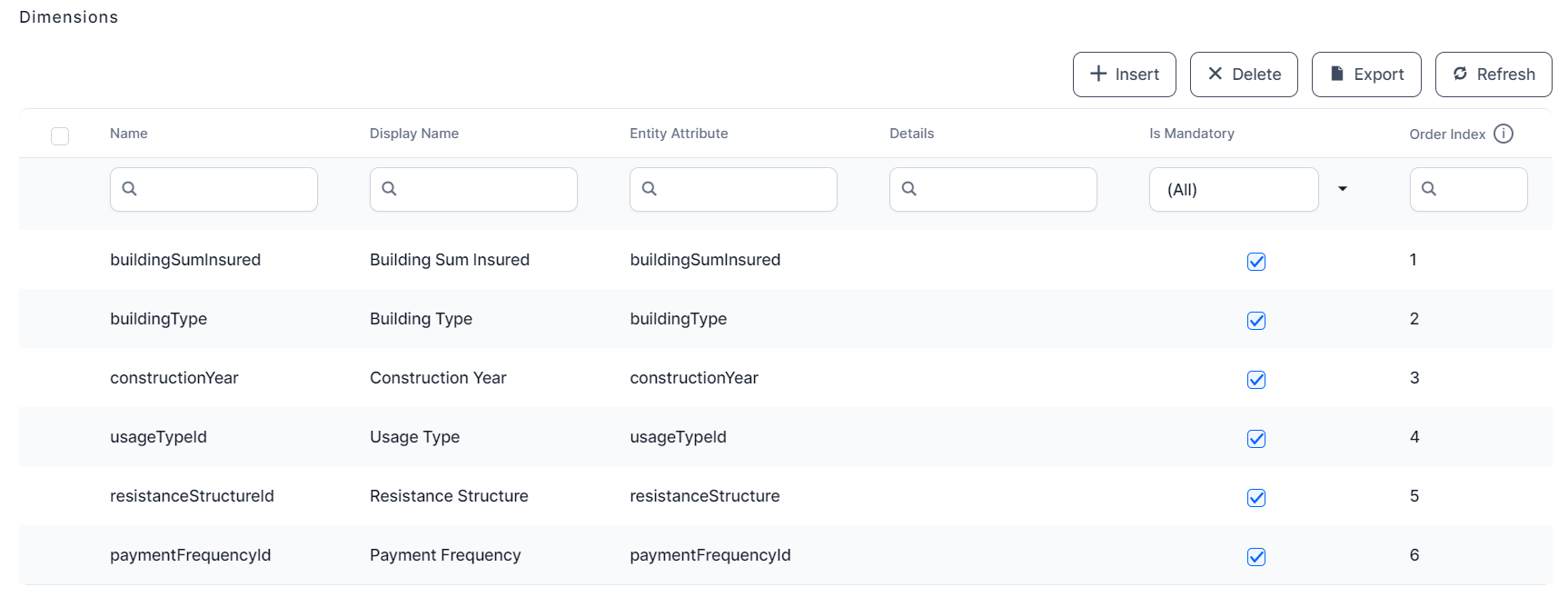
Task: Click the Details column filter input
Action: tap(1002, 189)
